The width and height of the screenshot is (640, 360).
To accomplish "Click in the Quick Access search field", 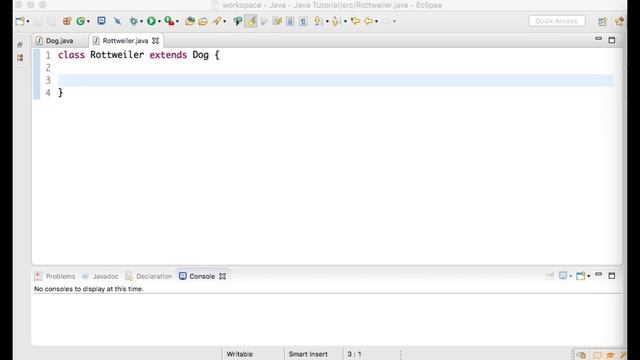I will 557,21.
